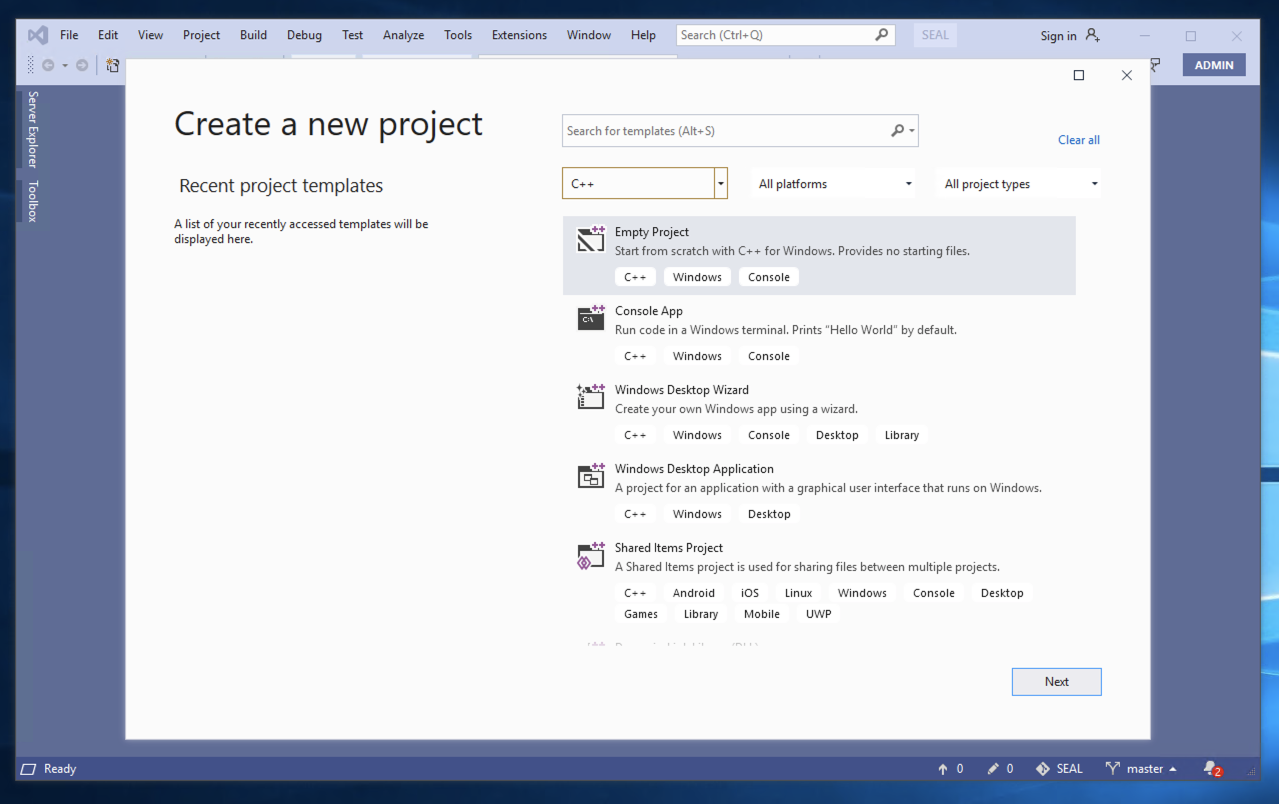Click the Recent project templates heading
Image resolution: width=1279 pixels, height=804 pixels.
pyautogui.click(x=281, y=186)
